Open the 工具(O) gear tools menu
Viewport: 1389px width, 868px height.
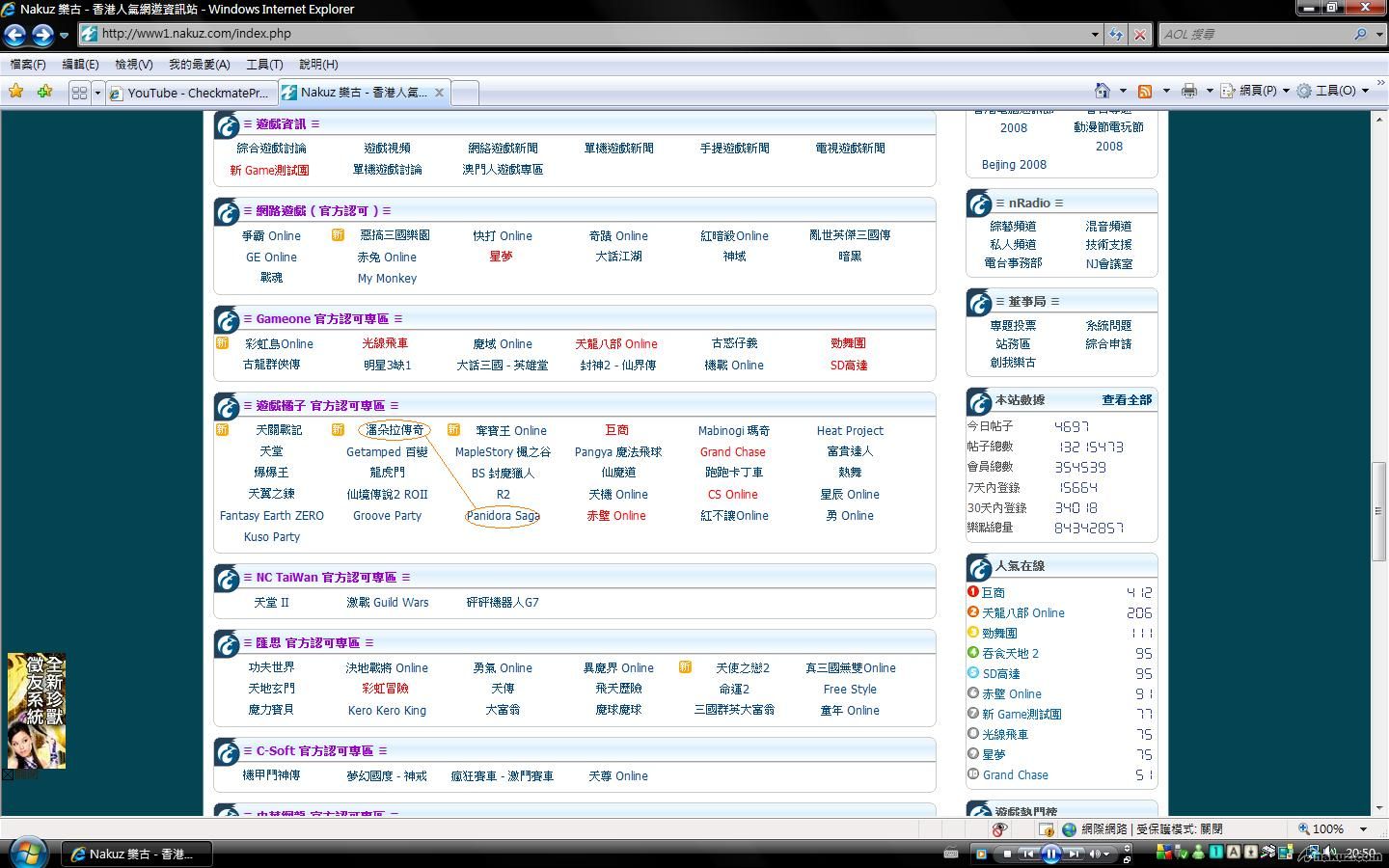(1333, 91)
